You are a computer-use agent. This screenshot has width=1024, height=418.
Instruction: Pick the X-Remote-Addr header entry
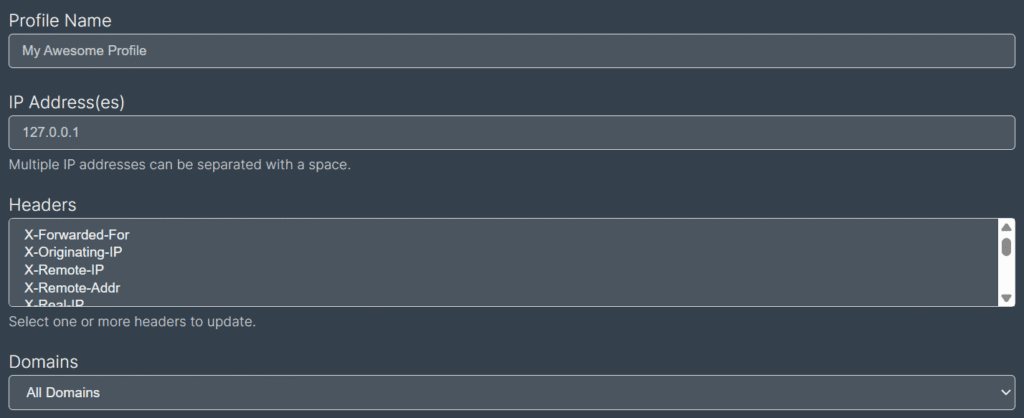click(x=72, y=288)
